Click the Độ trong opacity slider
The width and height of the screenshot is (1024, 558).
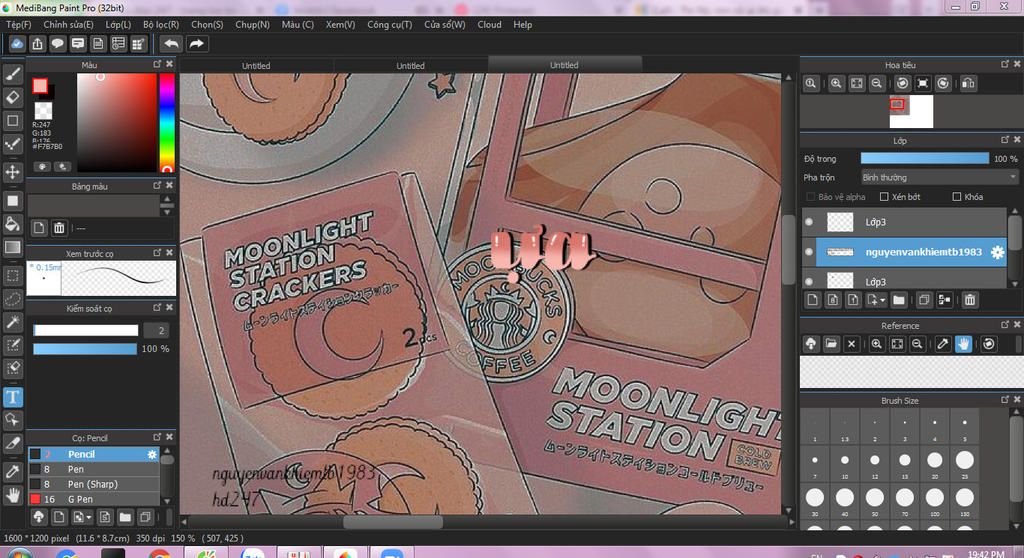[x=924, y=158]
